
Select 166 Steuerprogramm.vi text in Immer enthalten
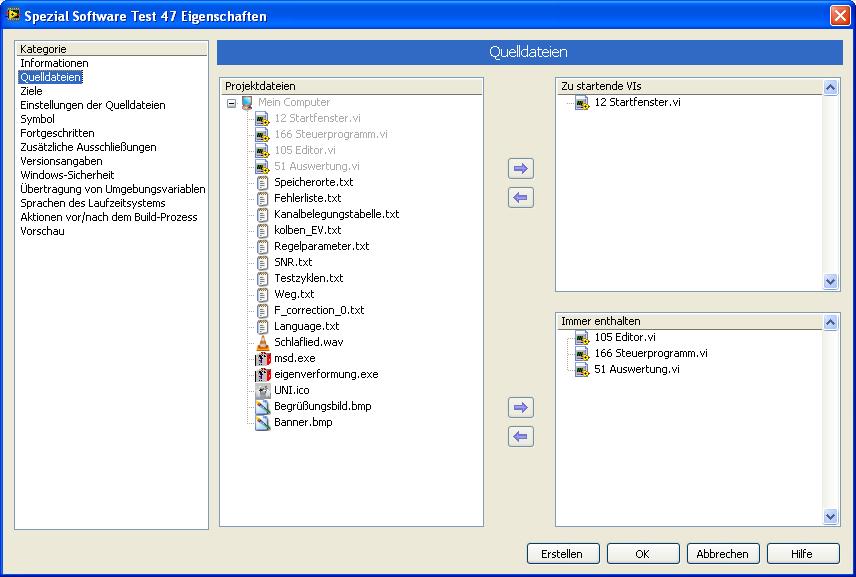click(651, 354)
